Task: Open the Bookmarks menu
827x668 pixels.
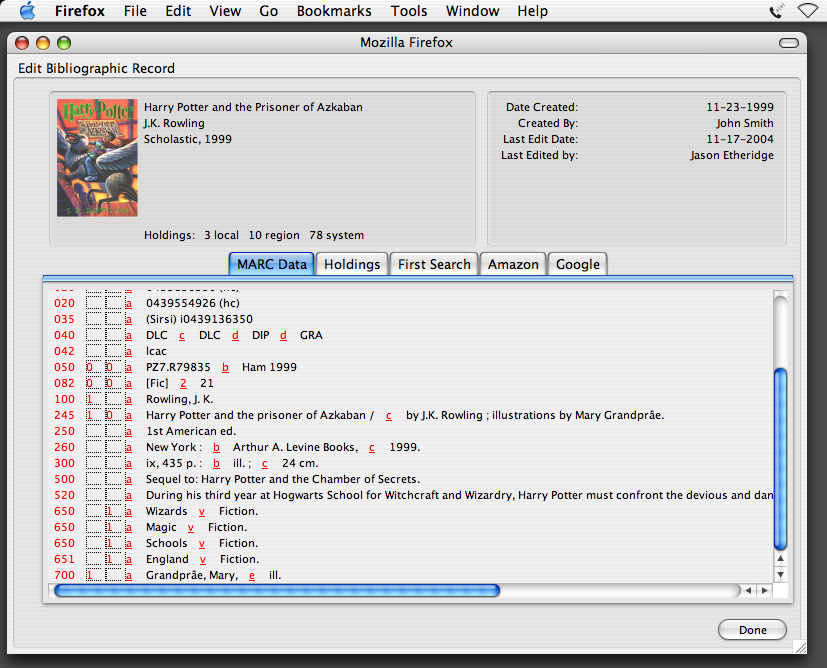Action: [x=334, y=11]
